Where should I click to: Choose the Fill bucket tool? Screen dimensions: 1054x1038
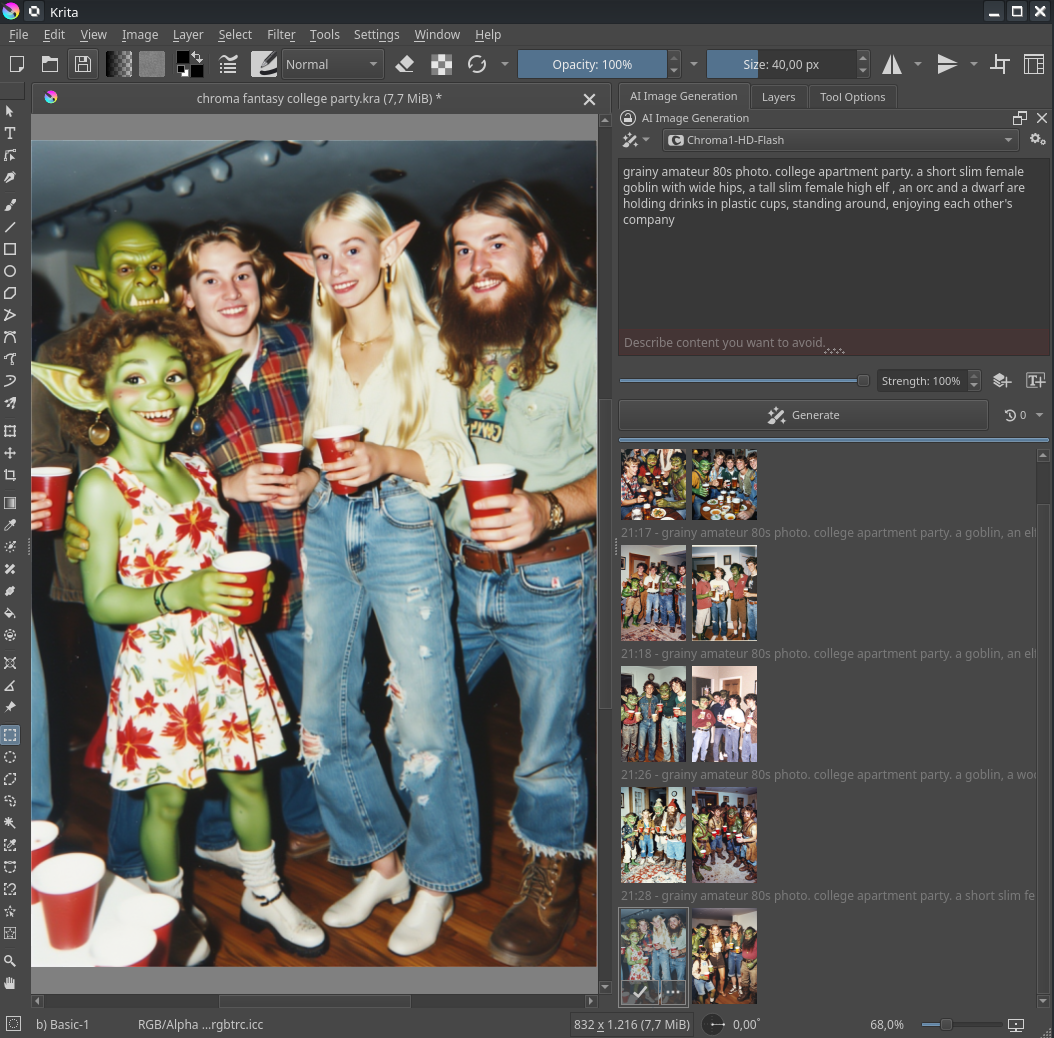pyautogui.click(x=10, y=613)
